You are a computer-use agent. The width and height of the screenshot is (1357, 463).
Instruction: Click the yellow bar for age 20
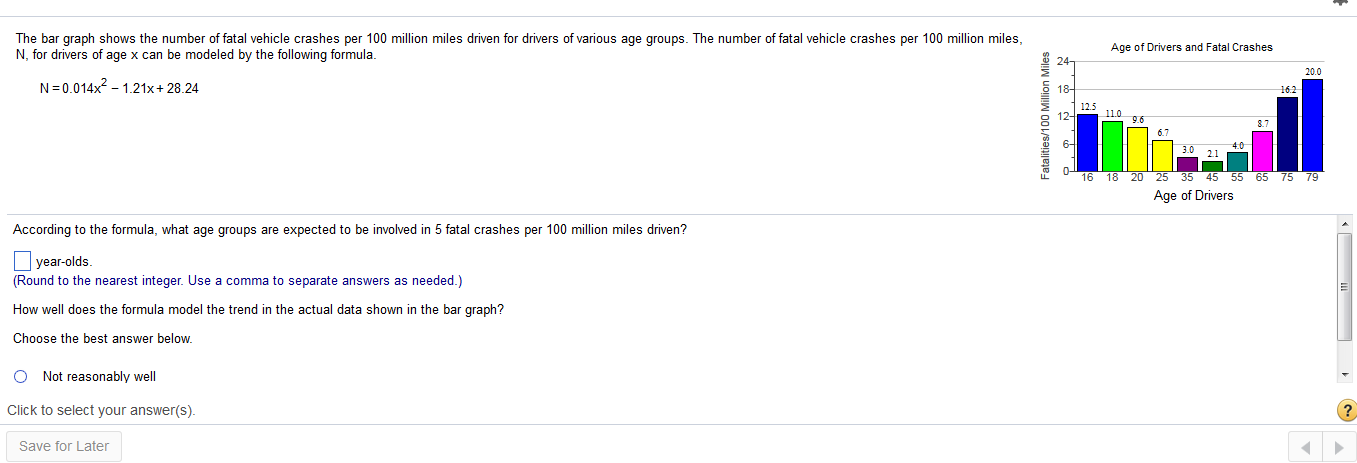point(1137,149)
